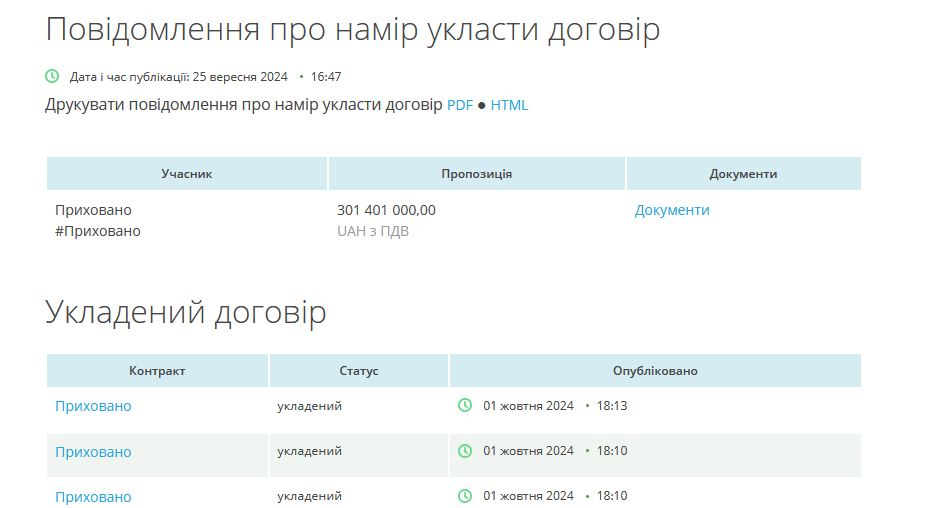The width and height of the screenshot is (946, 508).
Task: Click the Учасник column header
Action: pyautogui.click(x=187, y=174)
